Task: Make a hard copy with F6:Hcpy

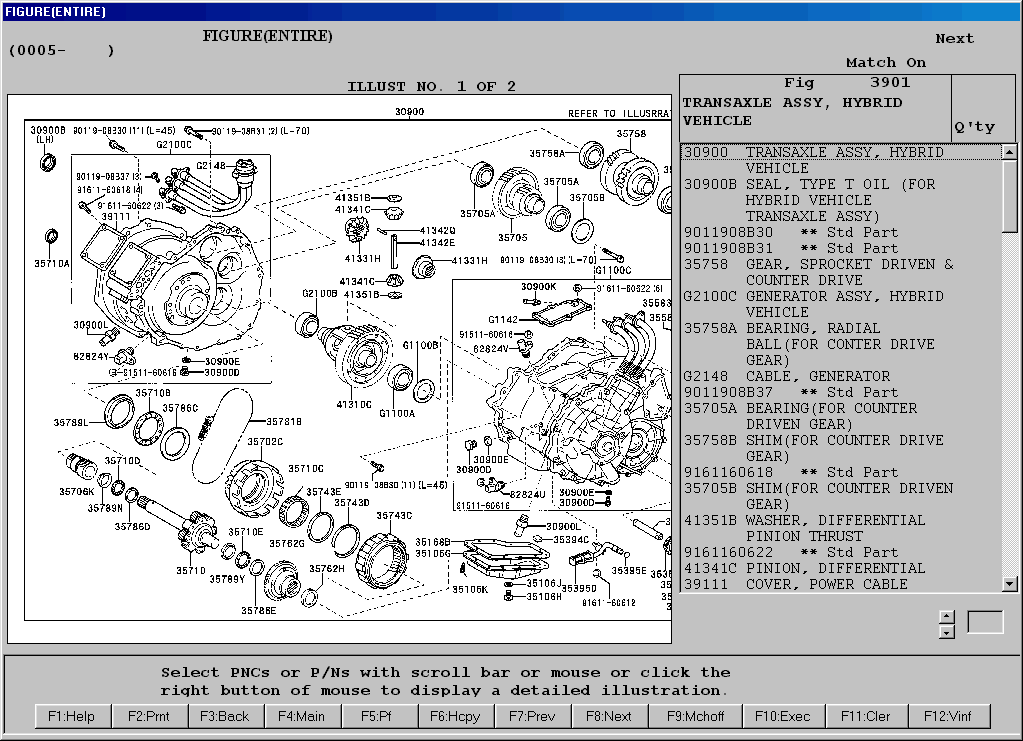Action: click(x=455, y=716)
